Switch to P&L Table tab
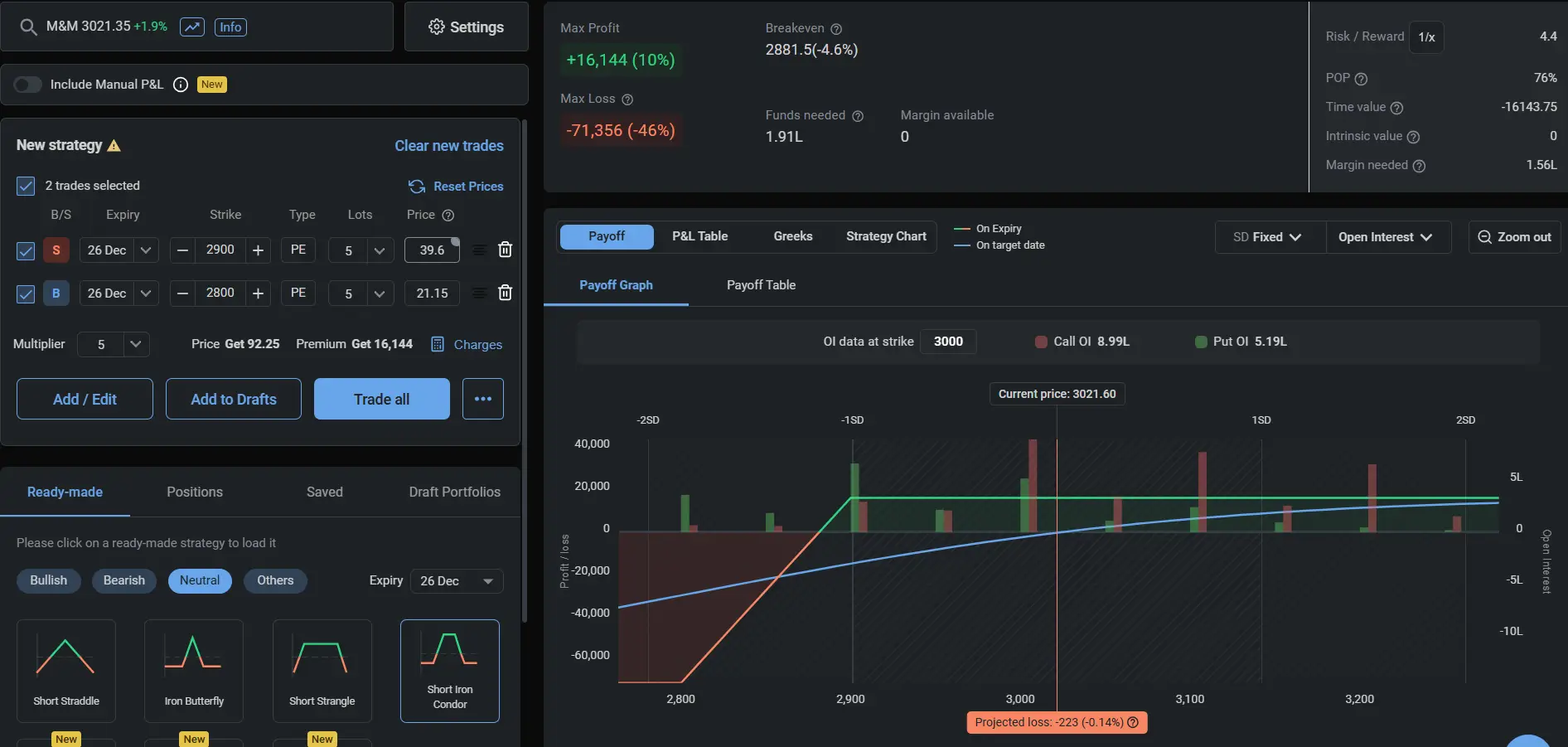 [699, 236]
